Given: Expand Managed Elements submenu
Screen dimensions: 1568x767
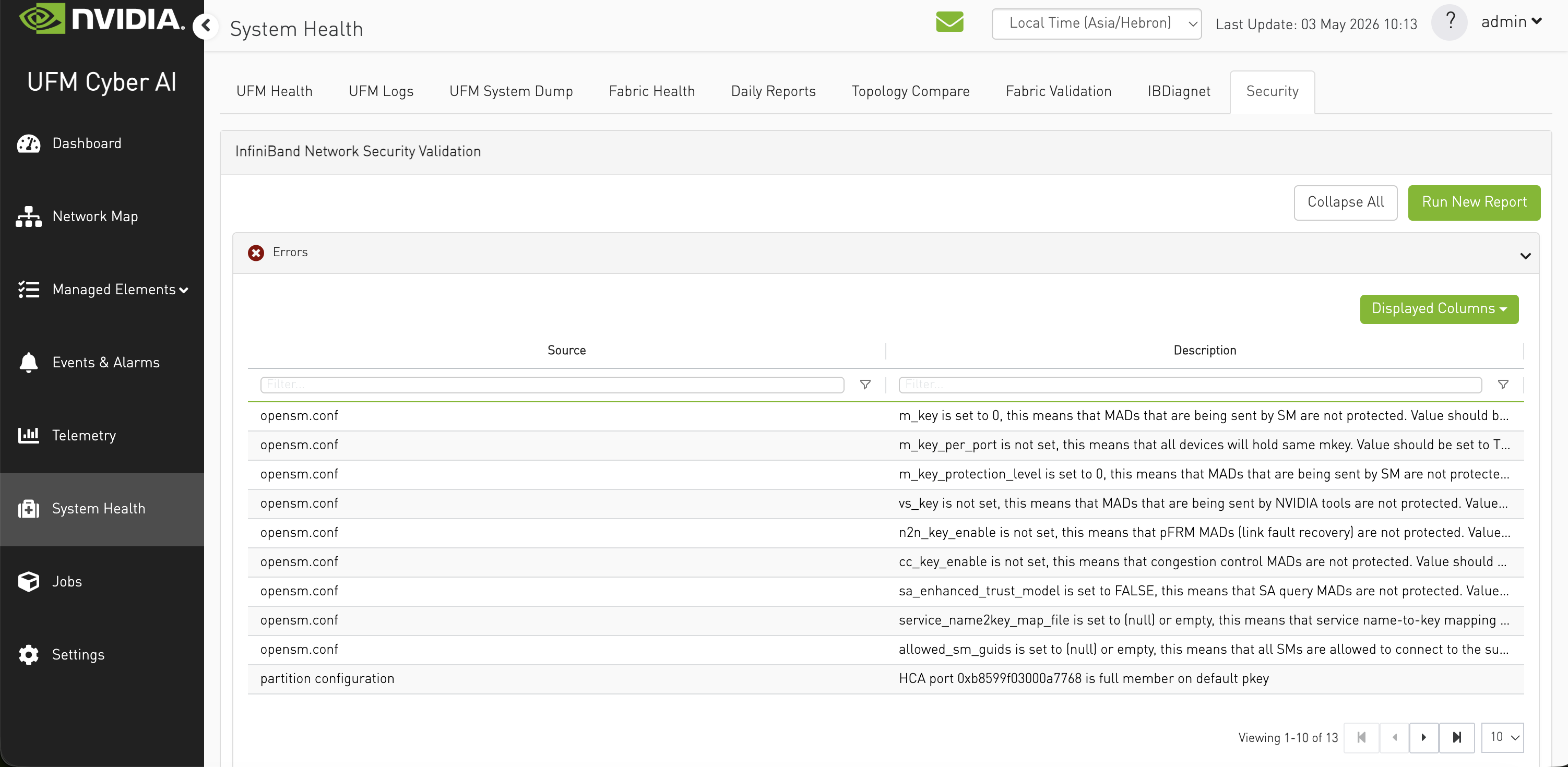Looking at the screenshot, I should (x=184, y=290).
